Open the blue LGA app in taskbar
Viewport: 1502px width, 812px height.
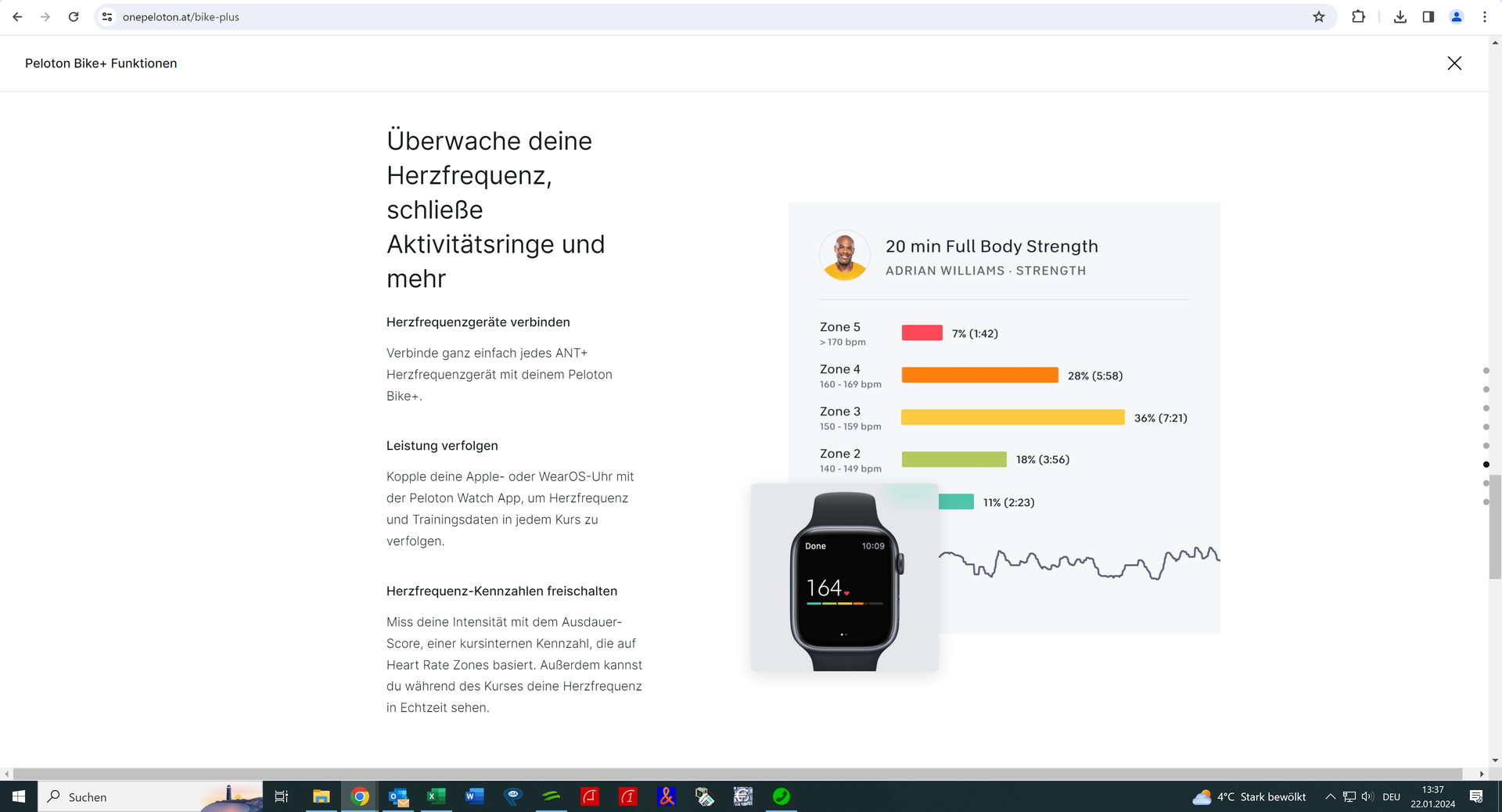(x=513, y=796)
